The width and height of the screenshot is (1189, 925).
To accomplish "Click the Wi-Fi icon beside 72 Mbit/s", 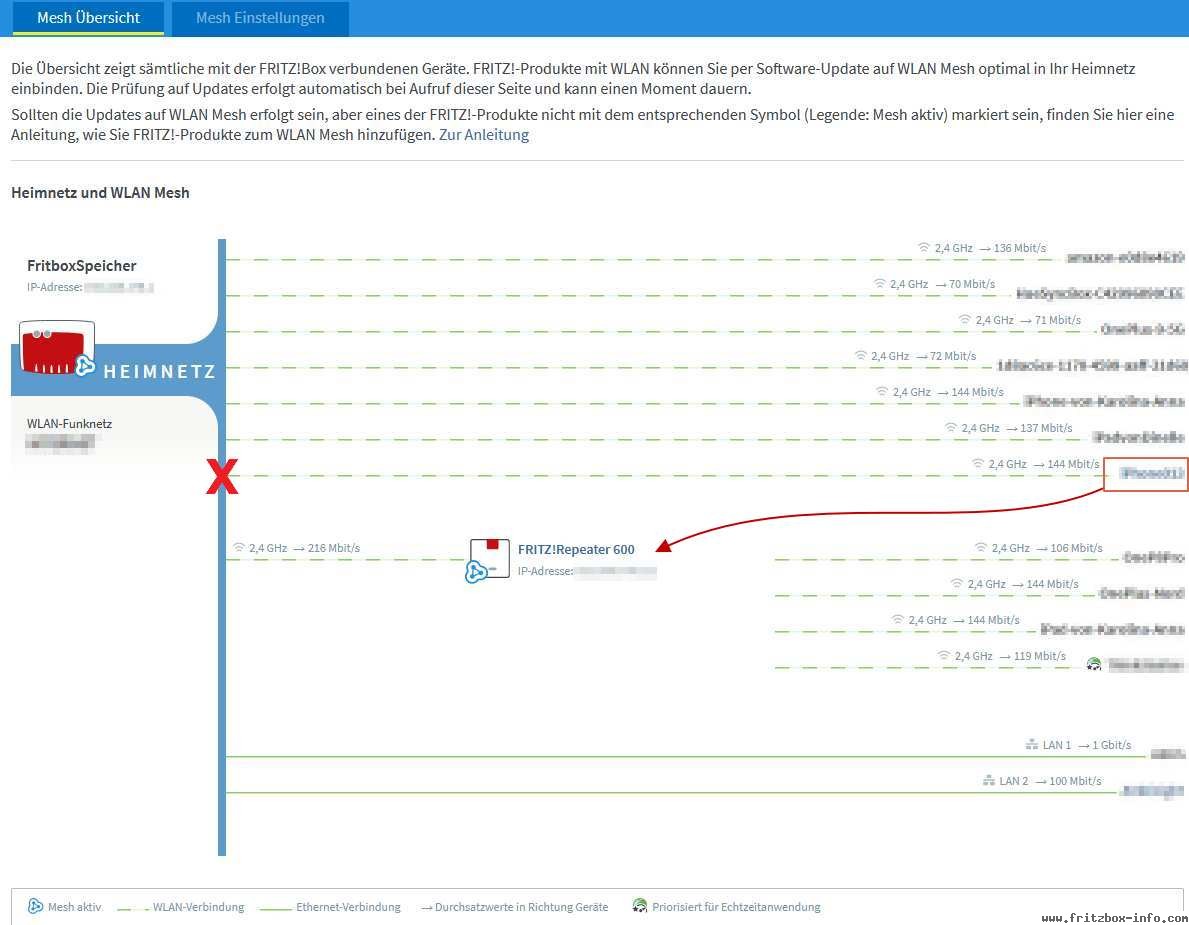I will tap(860, 356).
